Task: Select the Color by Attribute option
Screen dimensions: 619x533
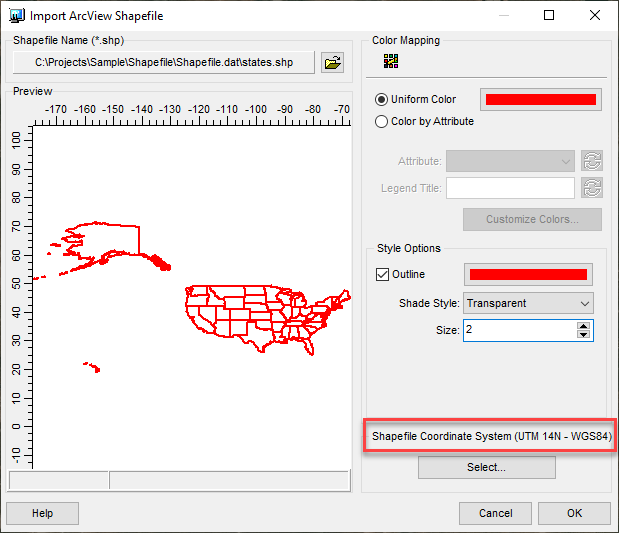Action: [381, 121]
